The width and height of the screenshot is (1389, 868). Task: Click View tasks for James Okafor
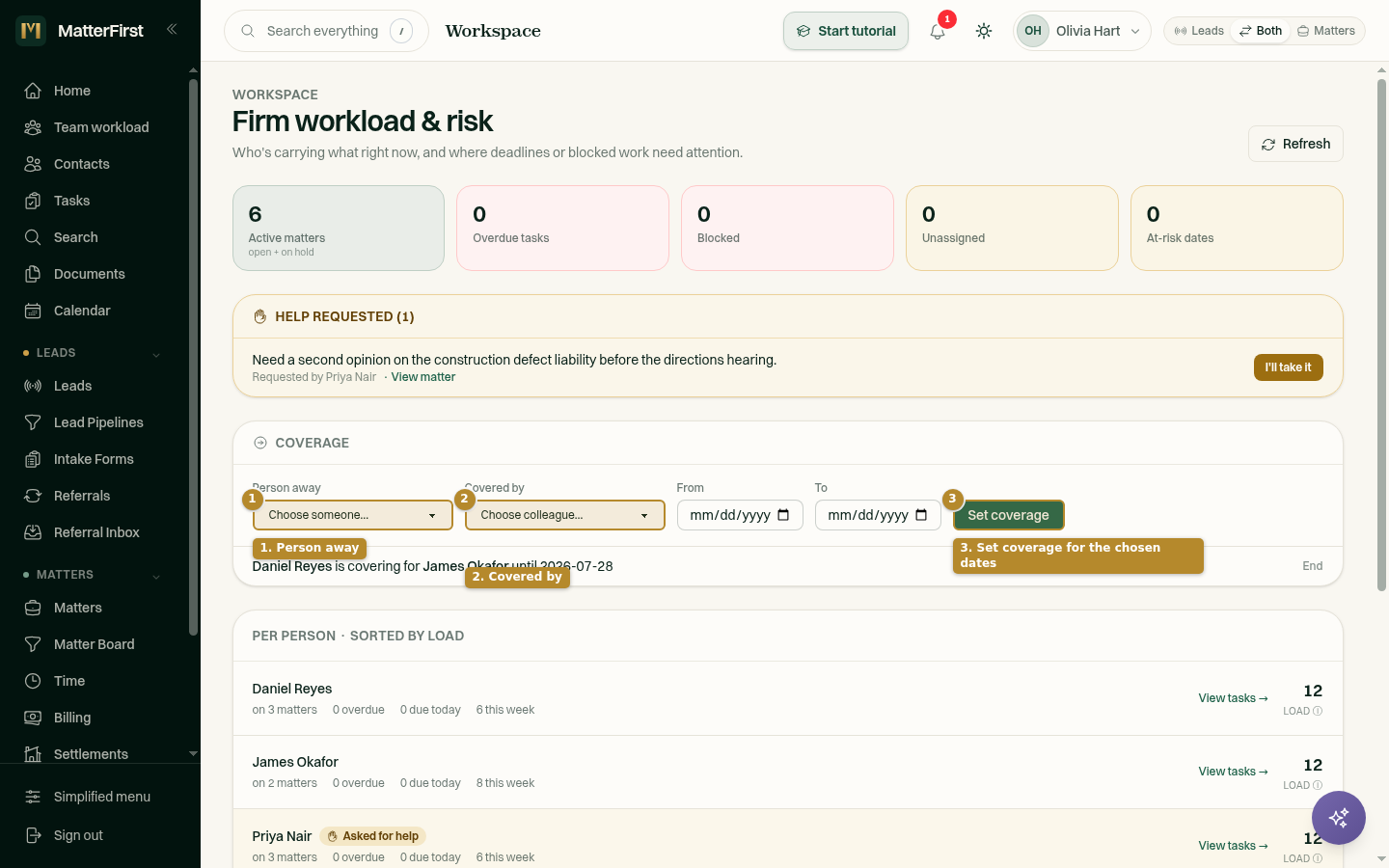coord(1233,772)
